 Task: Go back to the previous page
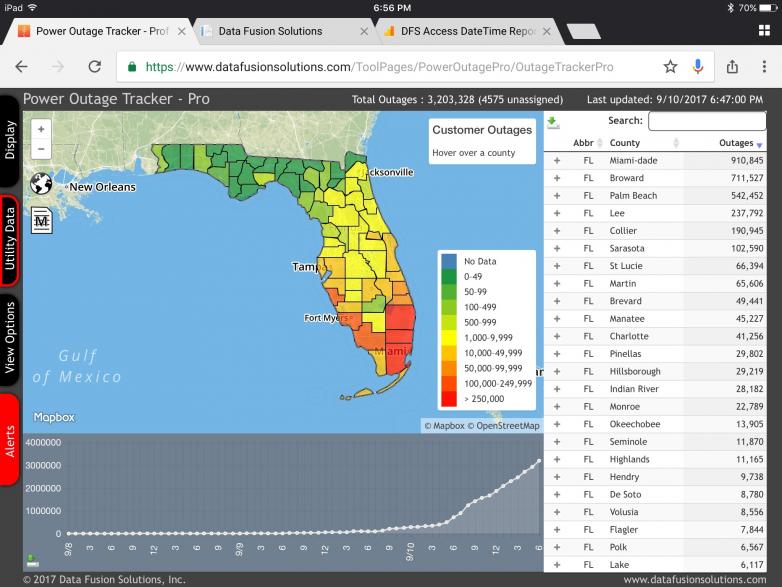(21, 66)
